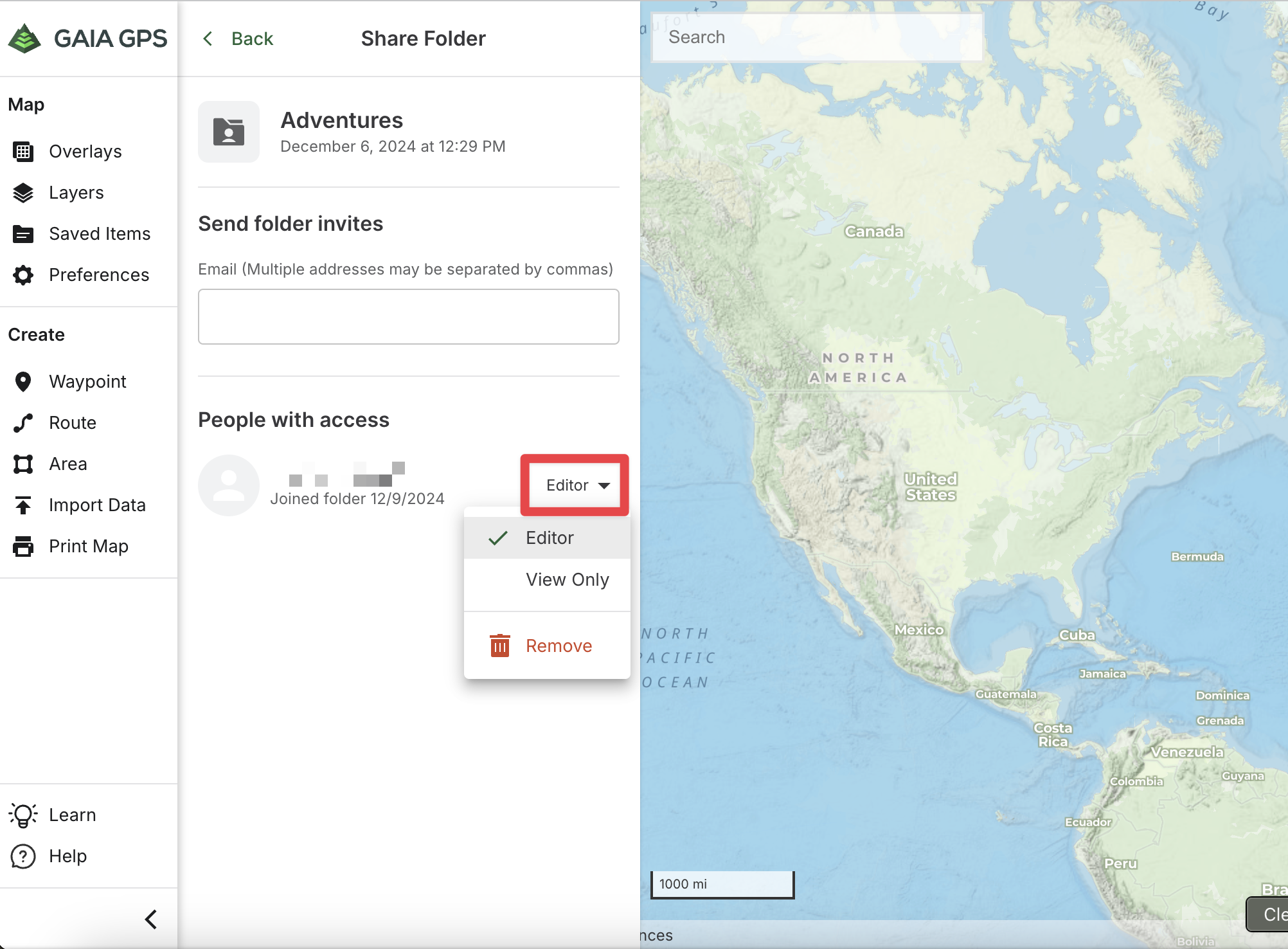This screenshot has width=1288, height=949.
Task: Click the Gaia GPS mountain logo icon
Action: click(x=24, y=38)
